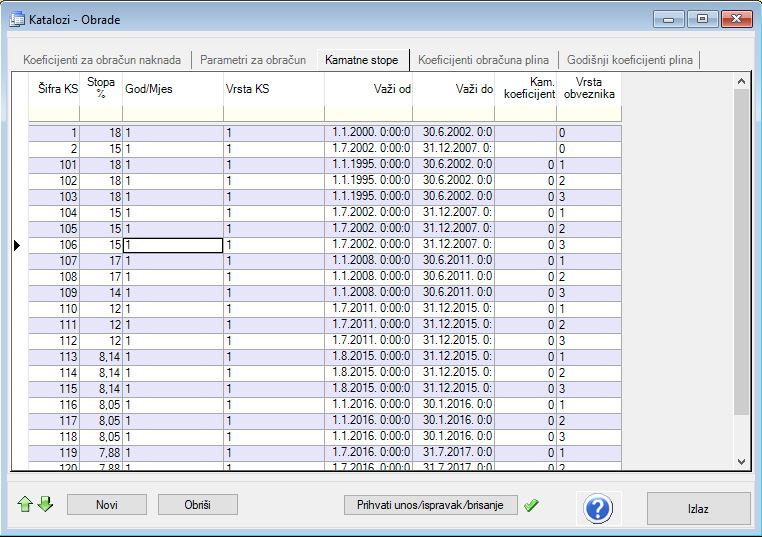Close the Katalozi - Obrade window
The height and width of the screenshot is (537, 762).
click(x=737, y=19)
